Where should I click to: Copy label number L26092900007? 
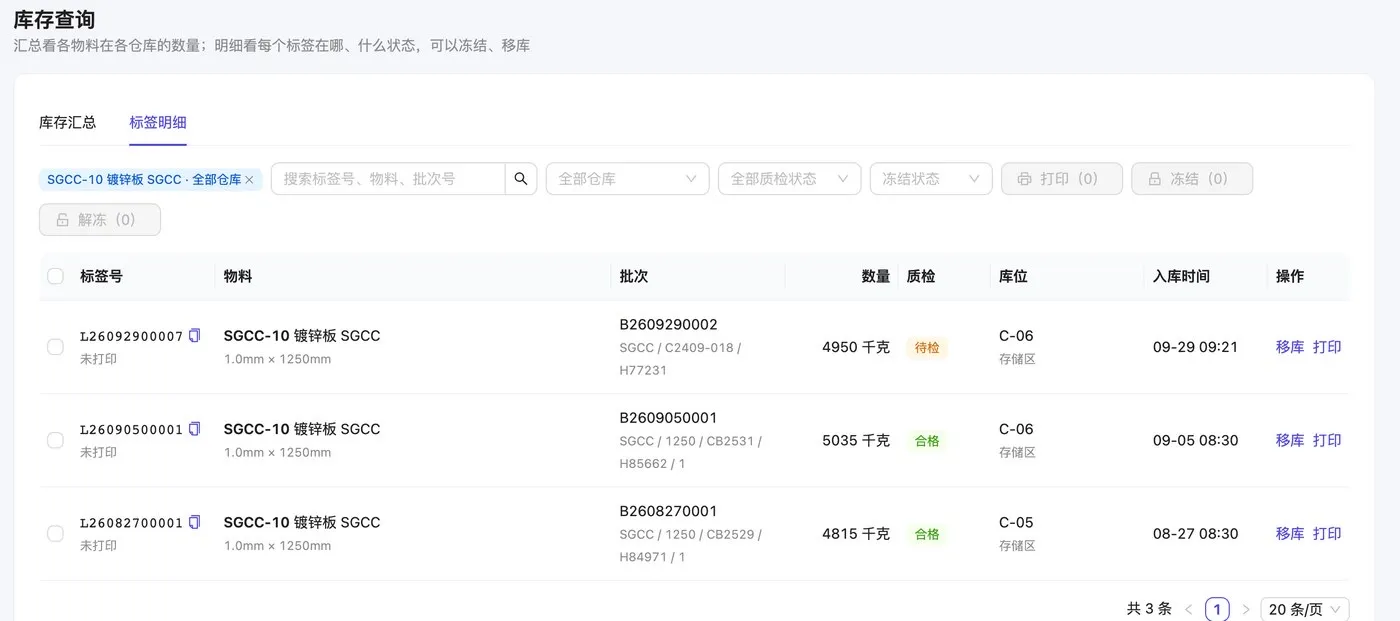pos(195,336)
